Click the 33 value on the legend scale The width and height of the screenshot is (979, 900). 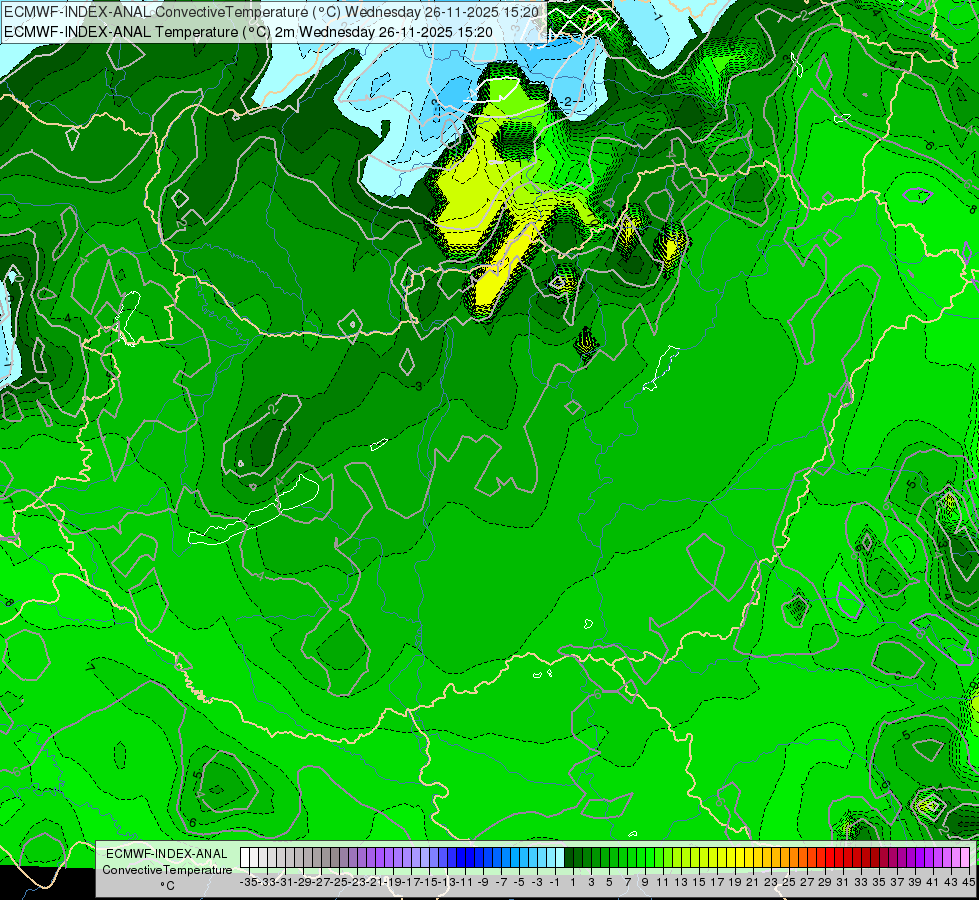(861, 882)
